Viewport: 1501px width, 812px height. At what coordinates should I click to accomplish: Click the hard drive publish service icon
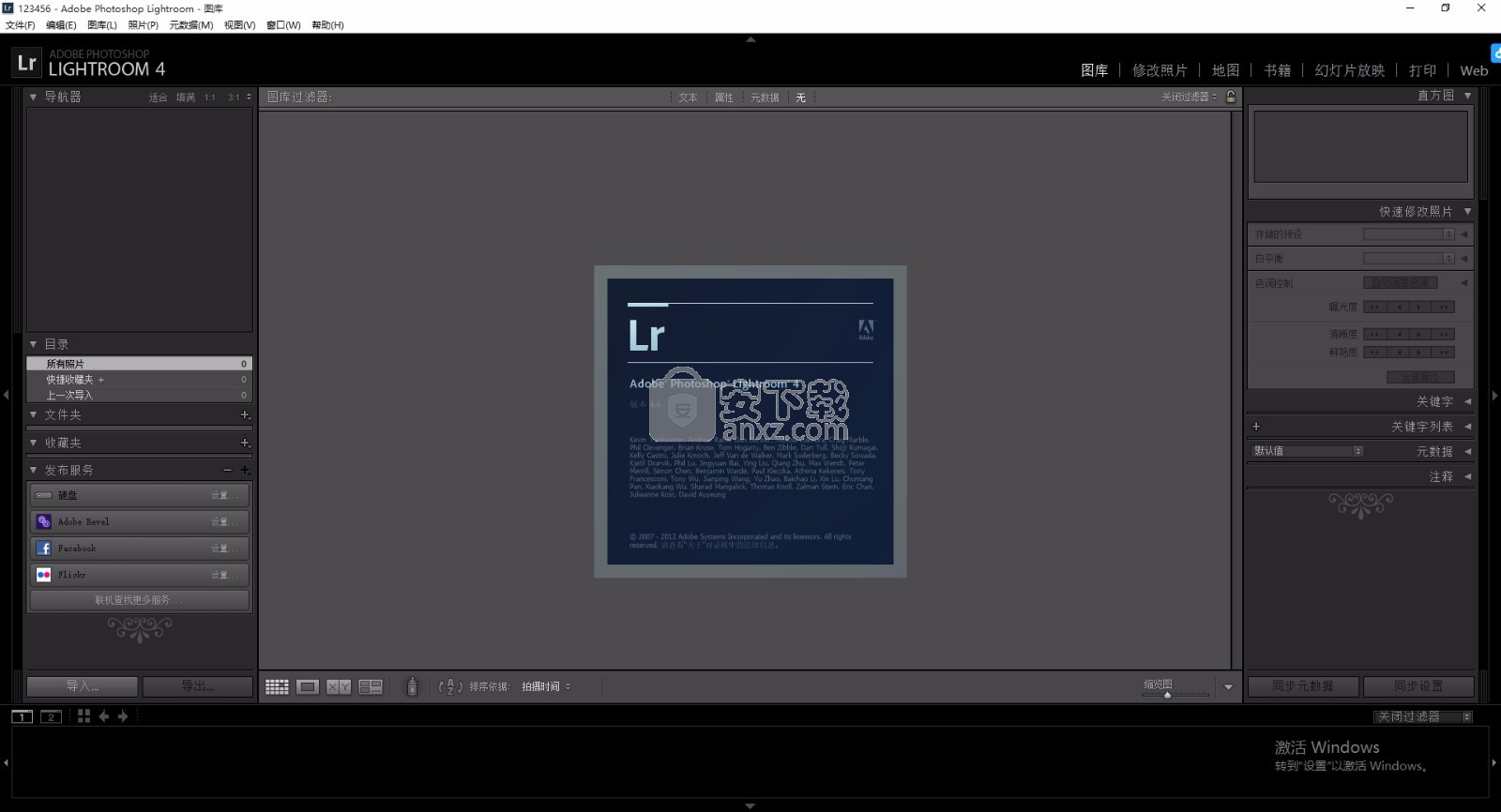pyautogui.click(x=44, y=495)
